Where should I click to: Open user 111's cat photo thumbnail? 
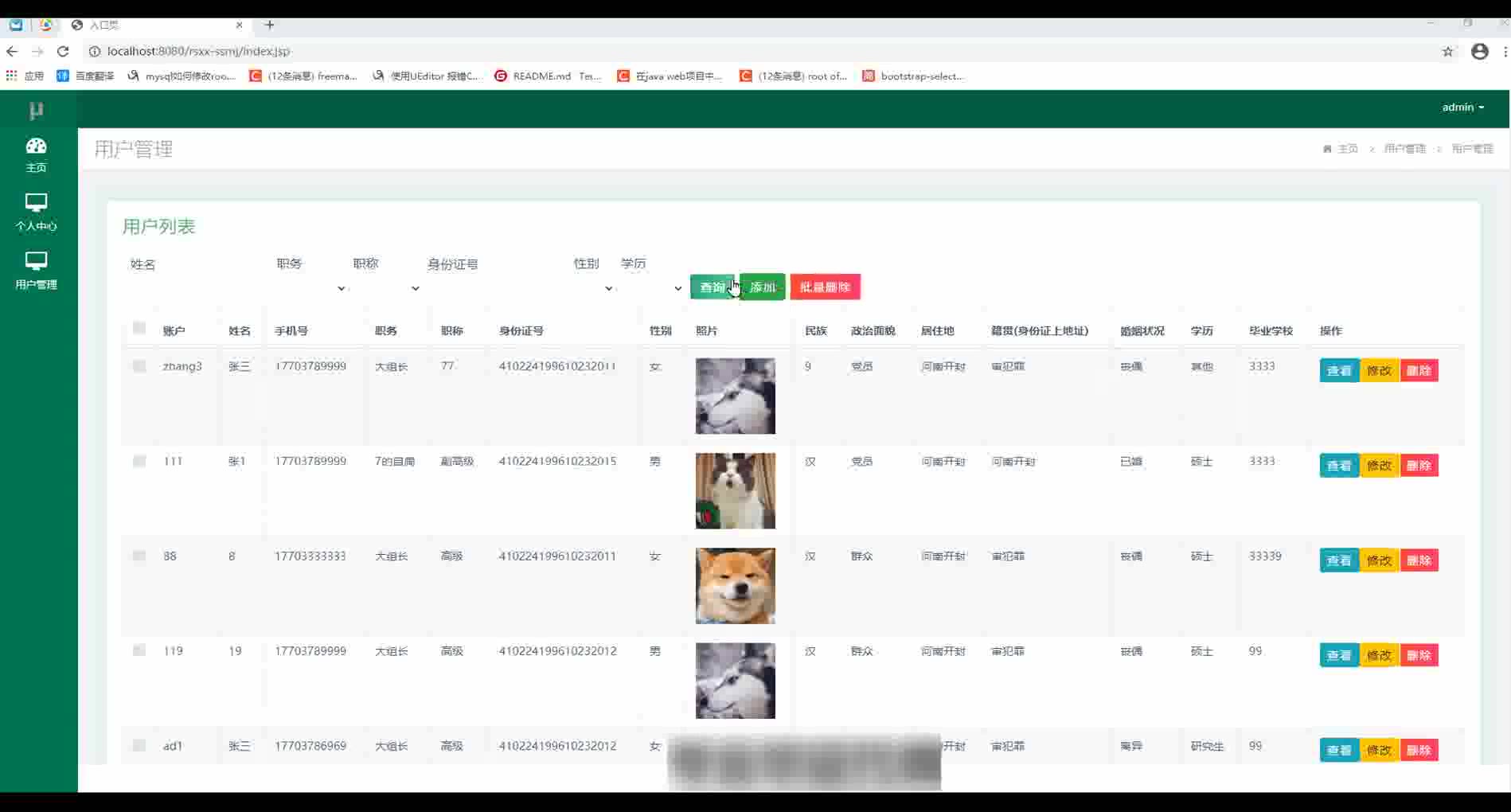point(736,491)
